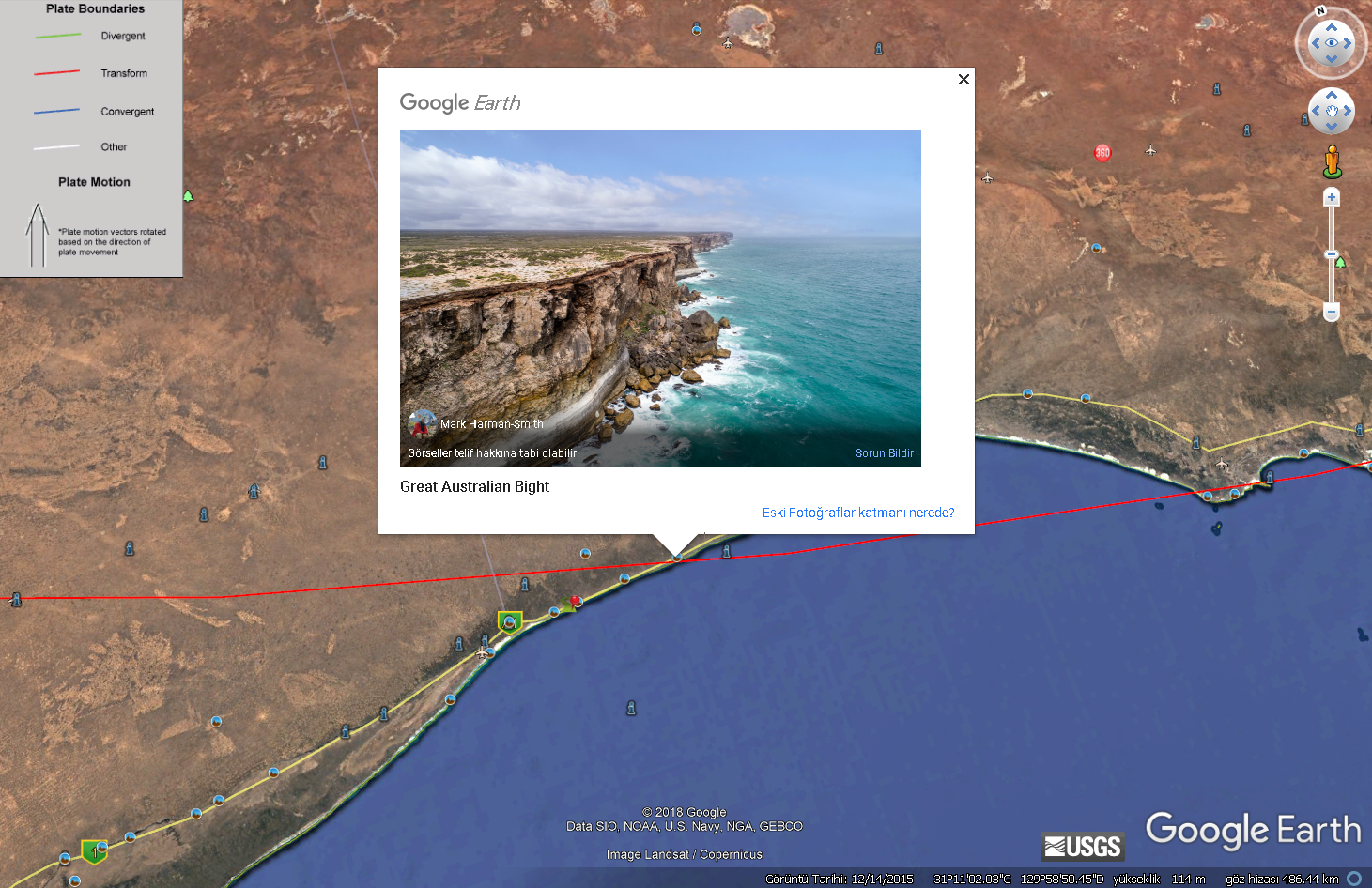This screenshot has width=1372, height=888.
Task: Click the 'Convergent' legend label
Action: click(128, 112)
